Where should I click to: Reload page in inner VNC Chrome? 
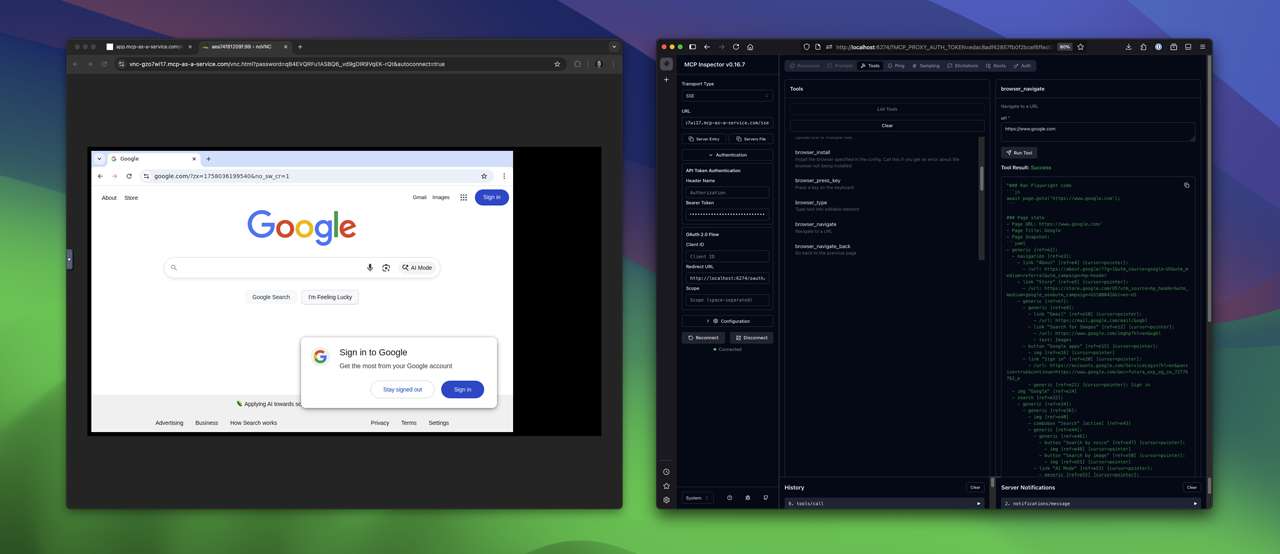[129, 176]
